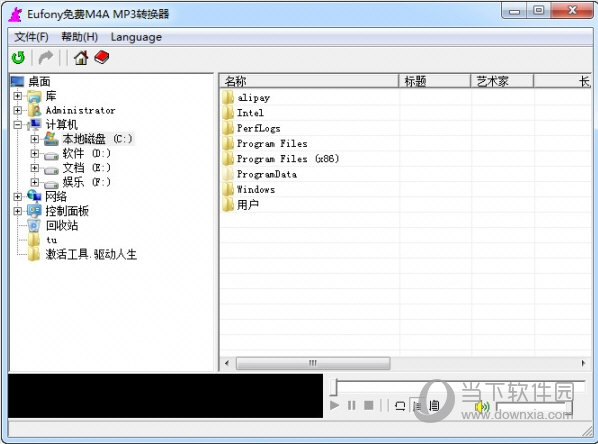
Task: Toggle the repeat loop button
Action: [400, 405]
